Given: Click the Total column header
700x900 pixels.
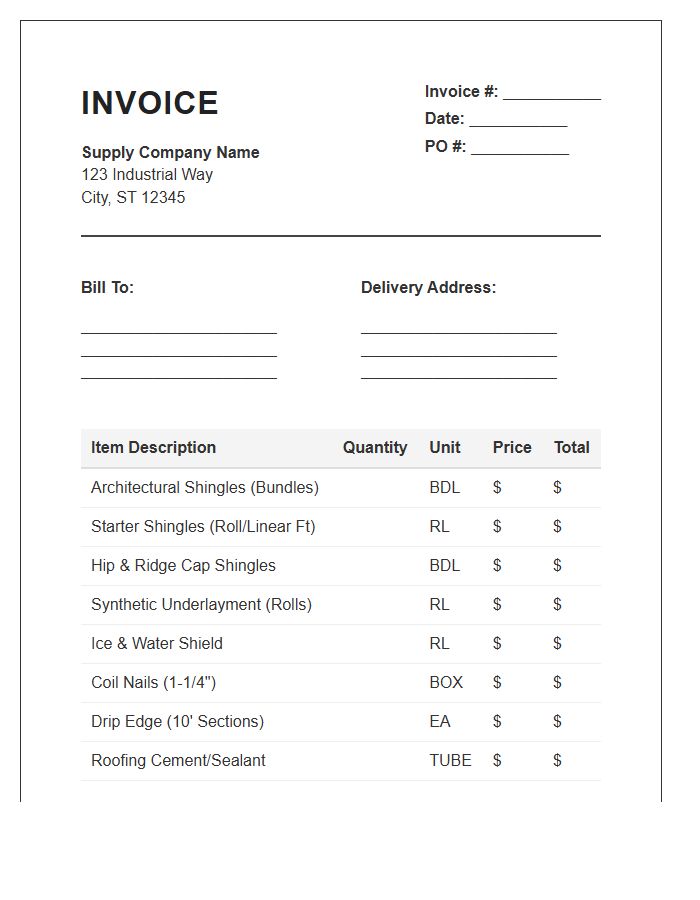Looking at the screenshot, I should (x=571, y=447).
